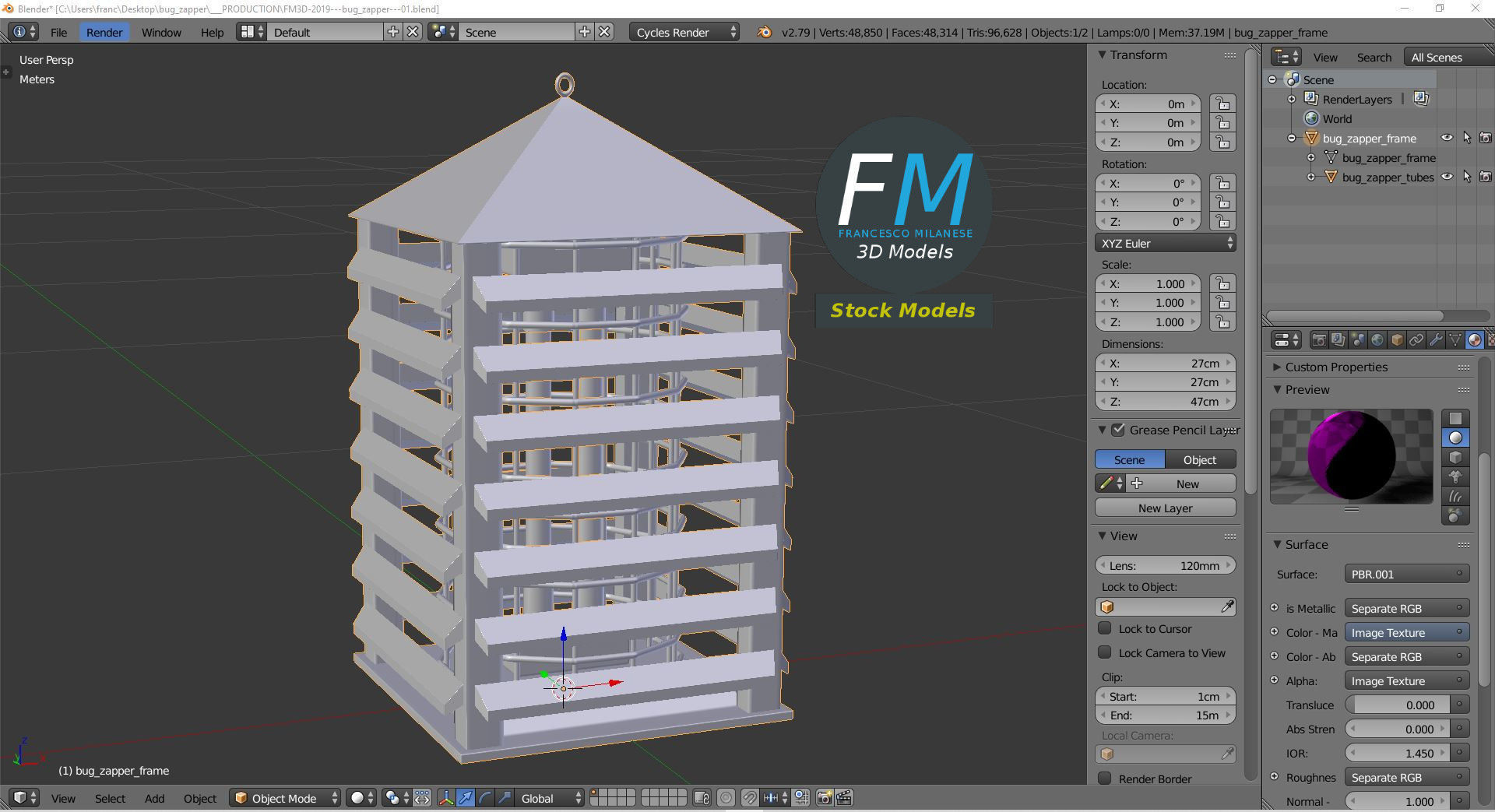The image size is (1495, 812).
Task: Toggle selectability of bug_zapper_frame object
Action: 1467,138
